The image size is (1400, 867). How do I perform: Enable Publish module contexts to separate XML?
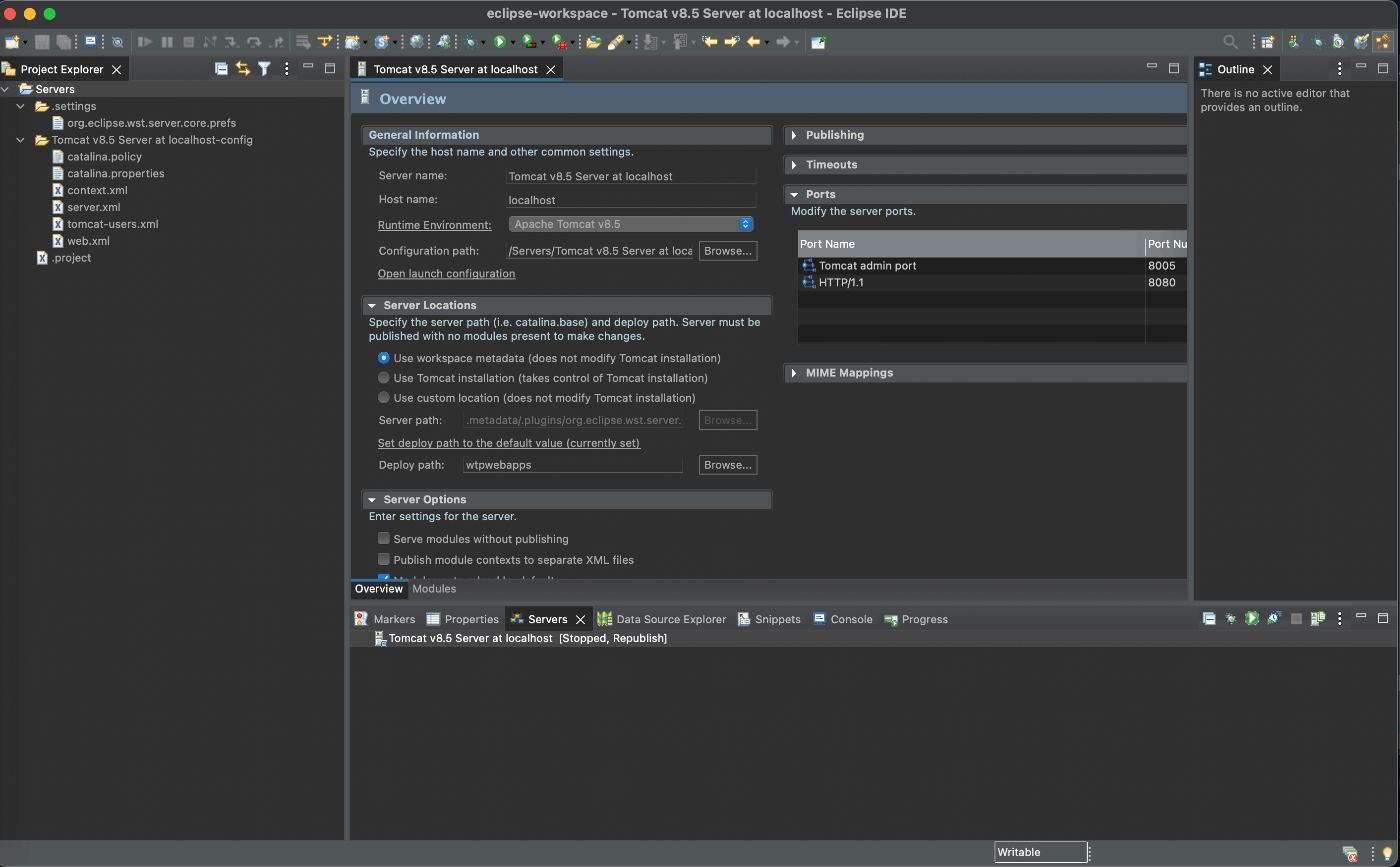coord(384,560)
